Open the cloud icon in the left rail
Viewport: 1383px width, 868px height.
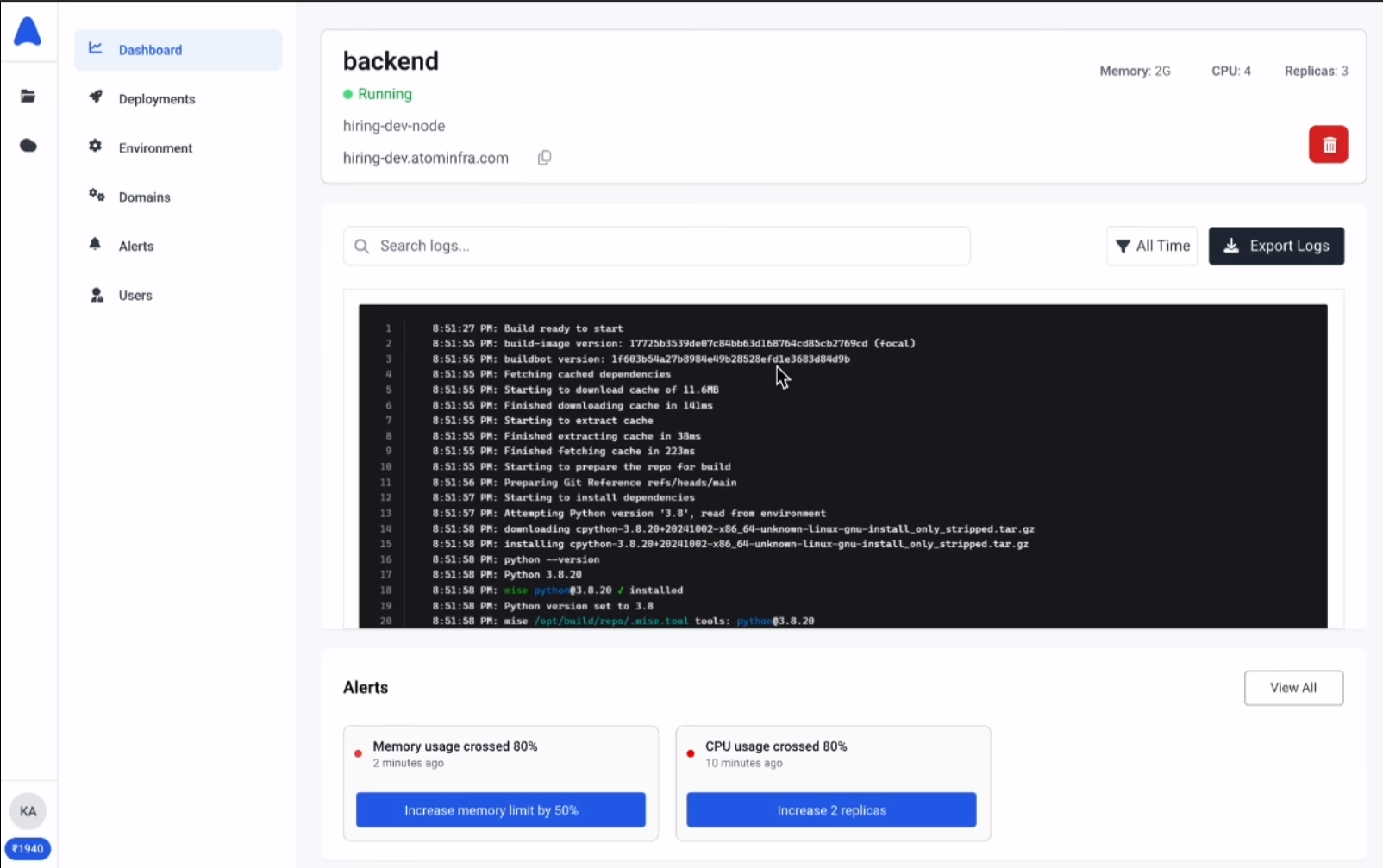28,145
